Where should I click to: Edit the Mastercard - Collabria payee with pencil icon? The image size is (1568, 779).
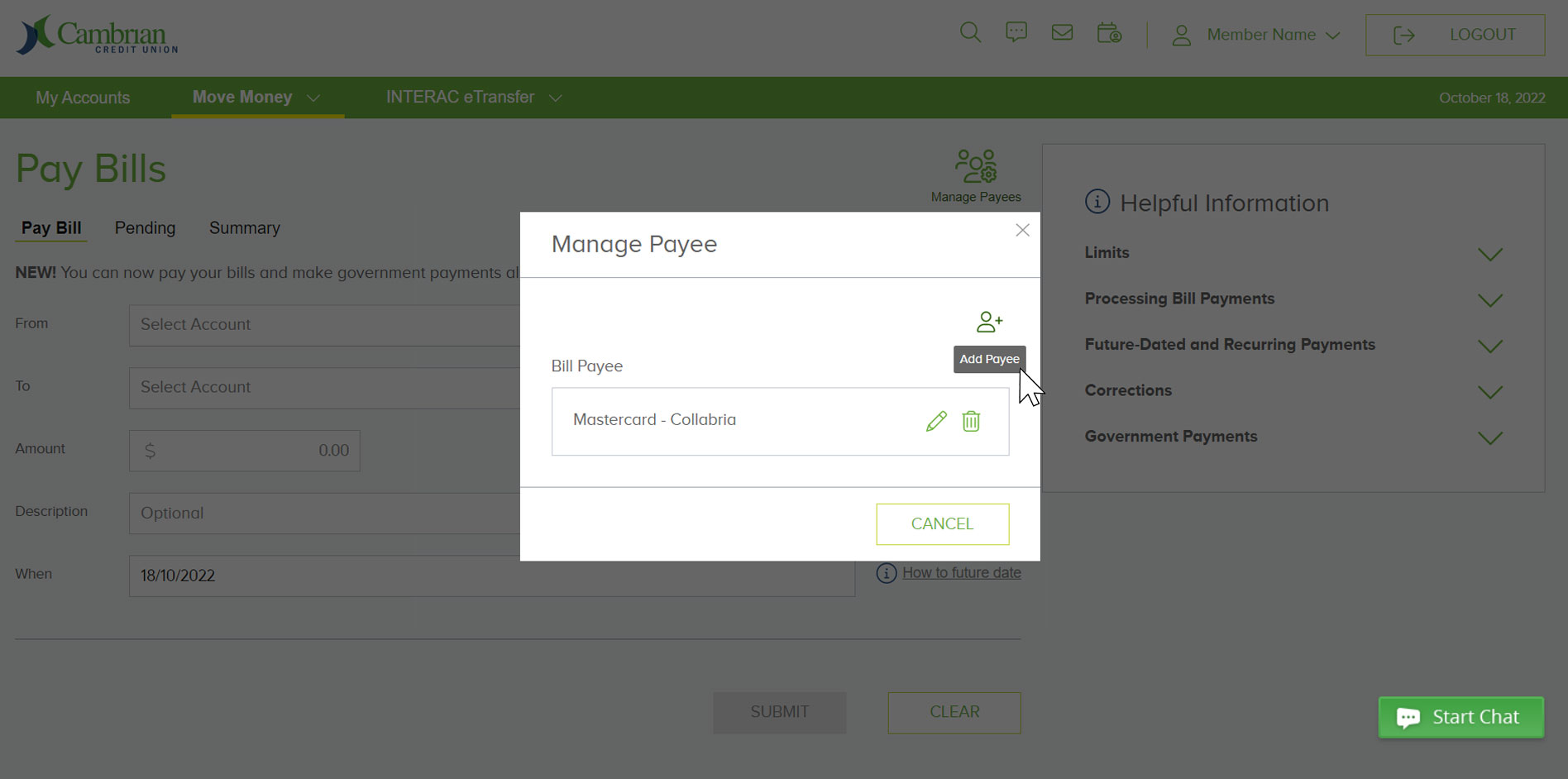tap(935, 421)
